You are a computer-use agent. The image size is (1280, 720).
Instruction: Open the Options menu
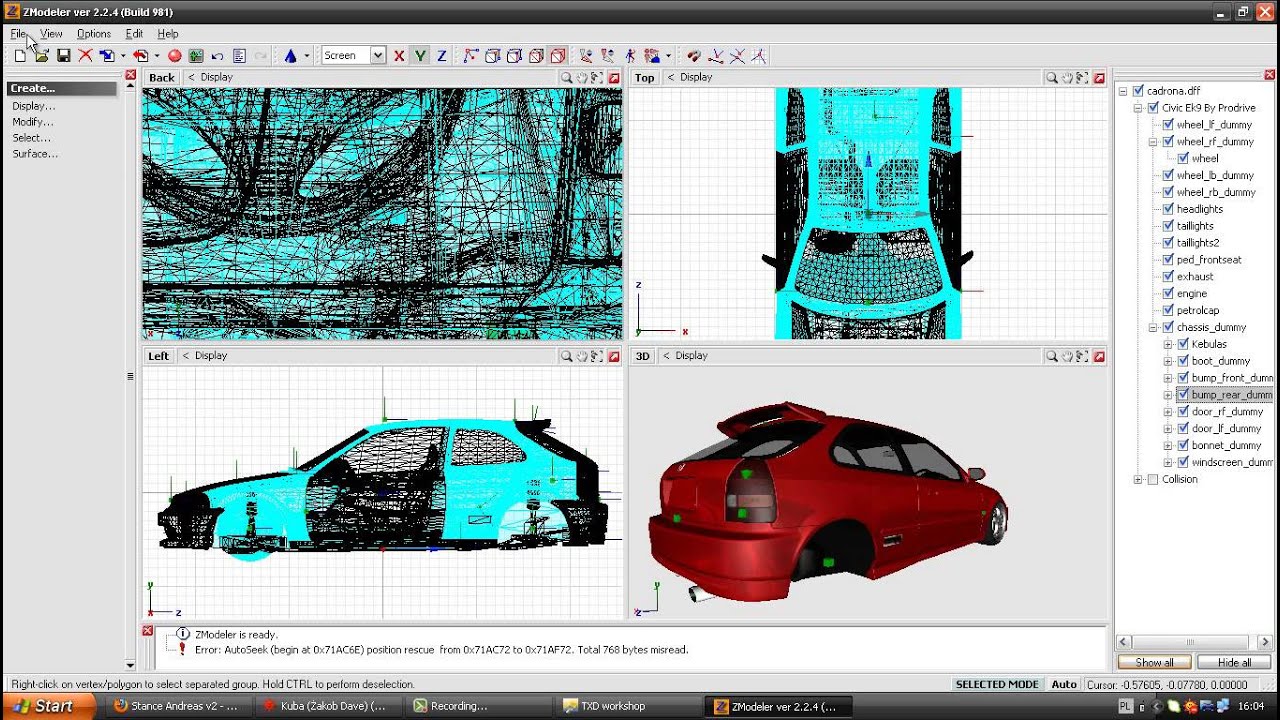94,34
